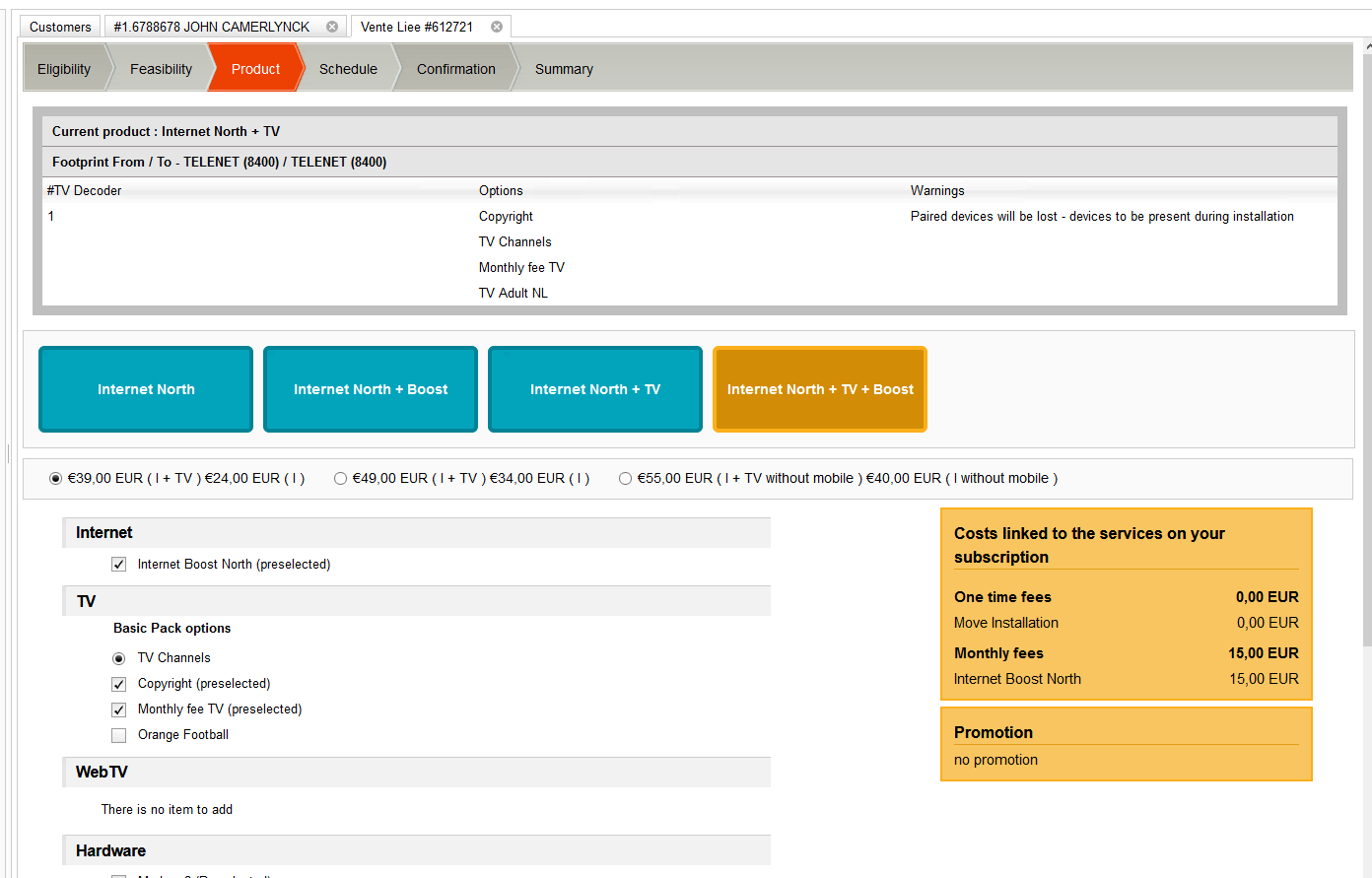
Task: Select the TV Channels radio option
Action: pyautogui.click(x=119, y=658)
